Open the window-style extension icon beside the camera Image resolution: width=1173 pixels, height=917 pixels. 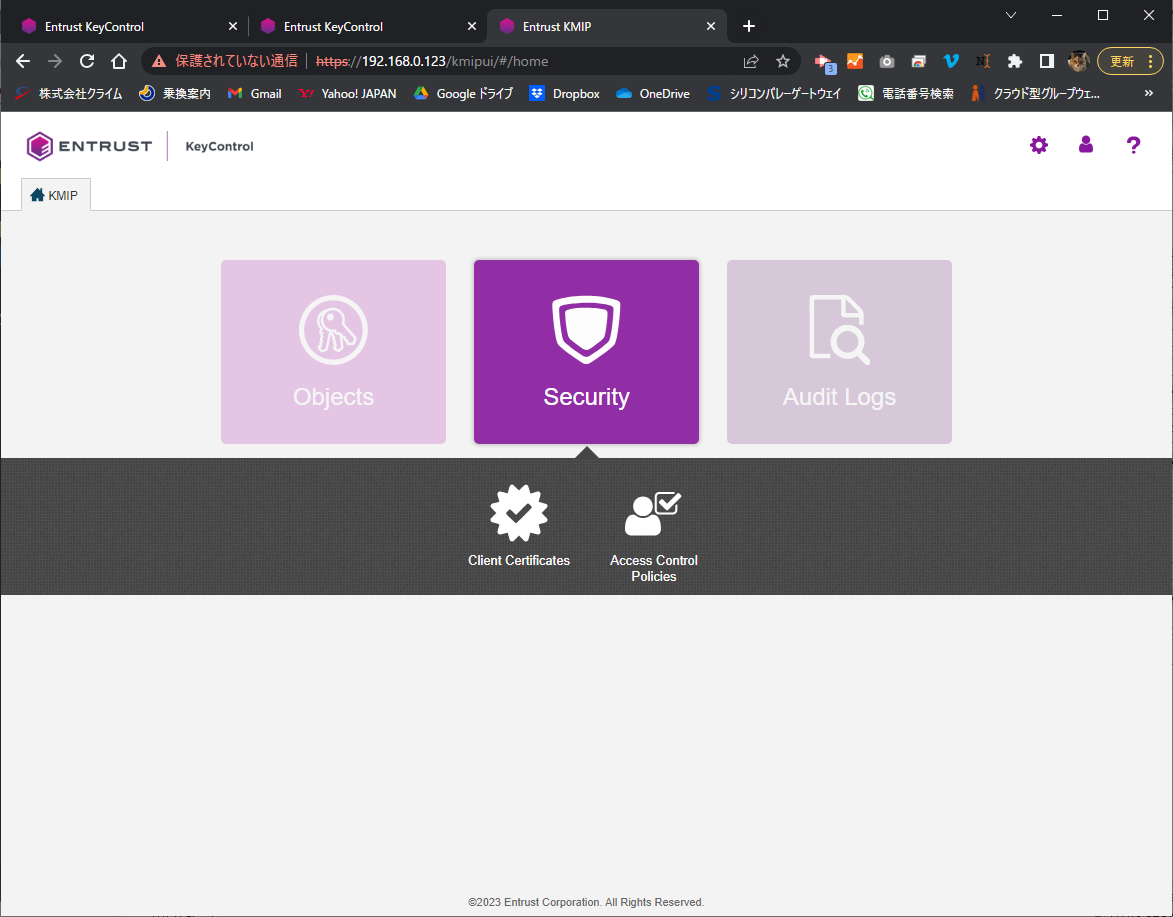tap(919, 61)
